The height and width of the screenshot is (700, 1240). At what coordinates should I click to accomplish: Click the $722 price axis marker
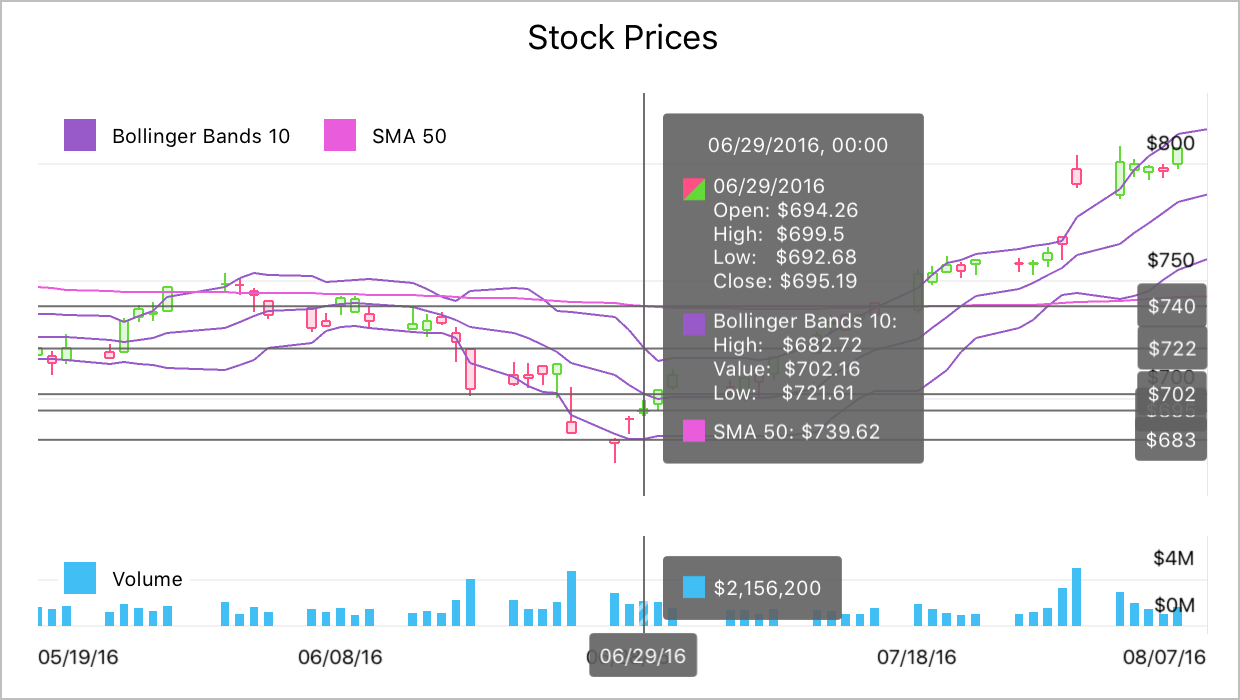[1171, 349]
